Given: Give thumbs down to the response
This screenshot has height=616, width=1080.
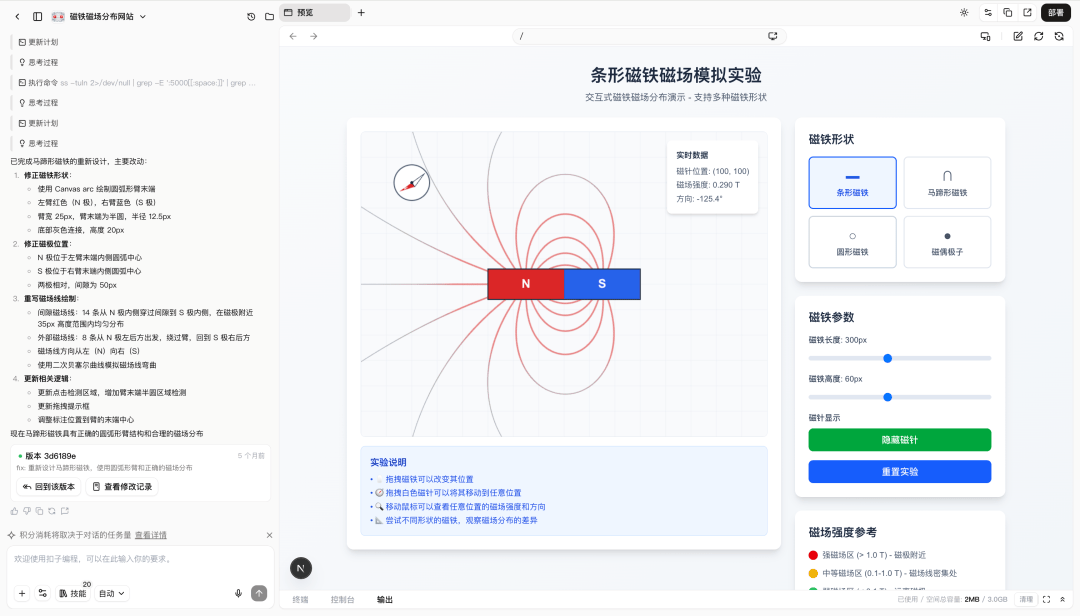Looking at the screenshot, I should pos(27,511).
